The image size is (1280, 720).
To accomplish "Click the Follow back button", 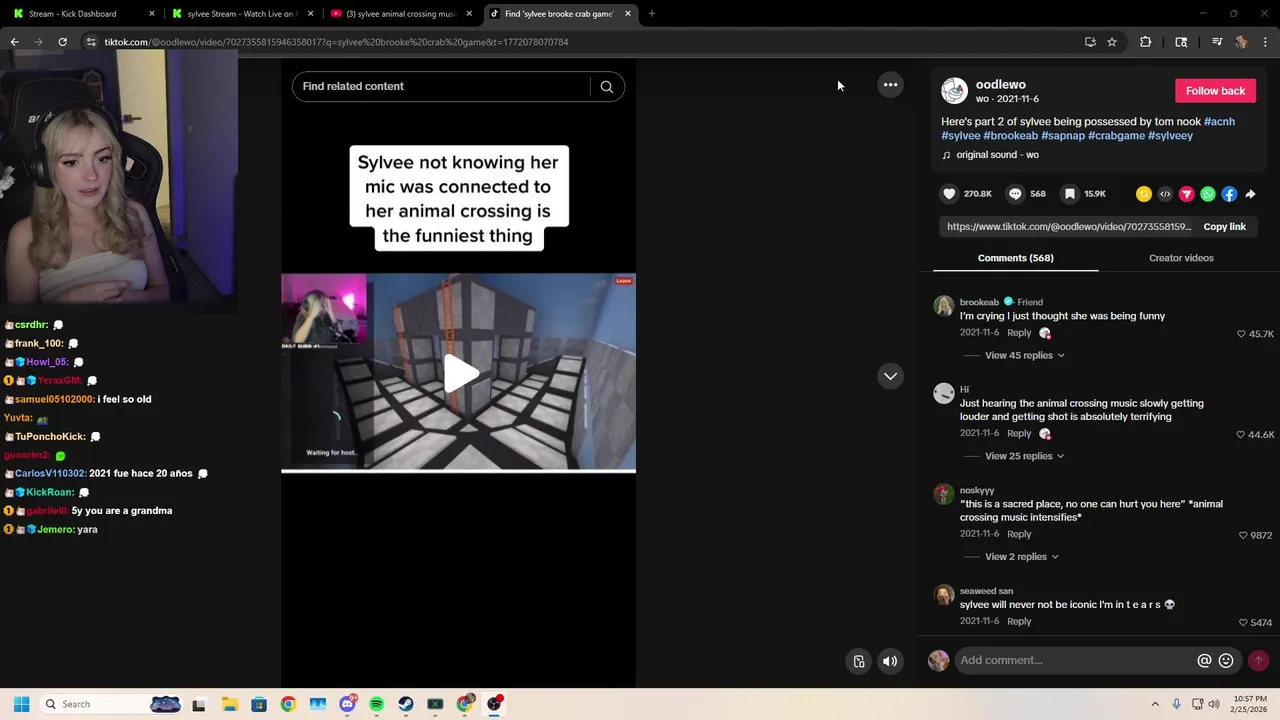I will pyautogui.click(x=1215, y=91).
